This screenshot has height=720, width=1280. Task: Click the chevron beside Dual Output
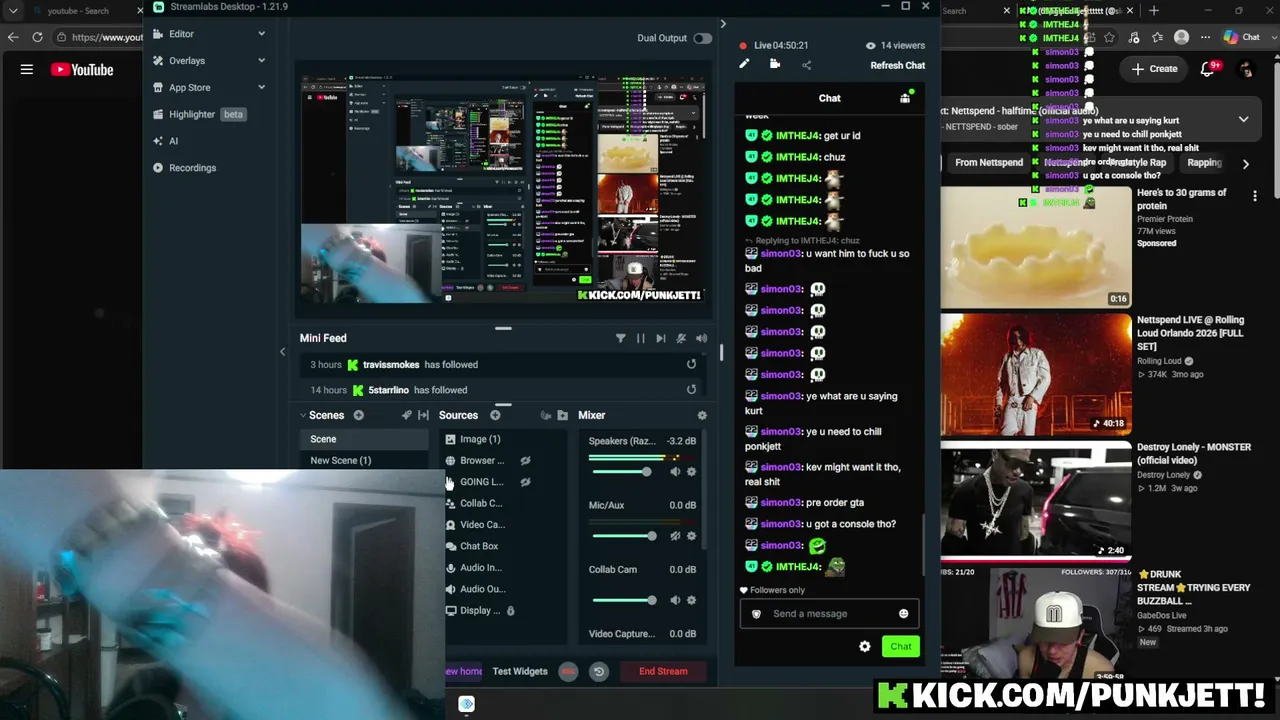pyautogui.click(x=723, y=24)
